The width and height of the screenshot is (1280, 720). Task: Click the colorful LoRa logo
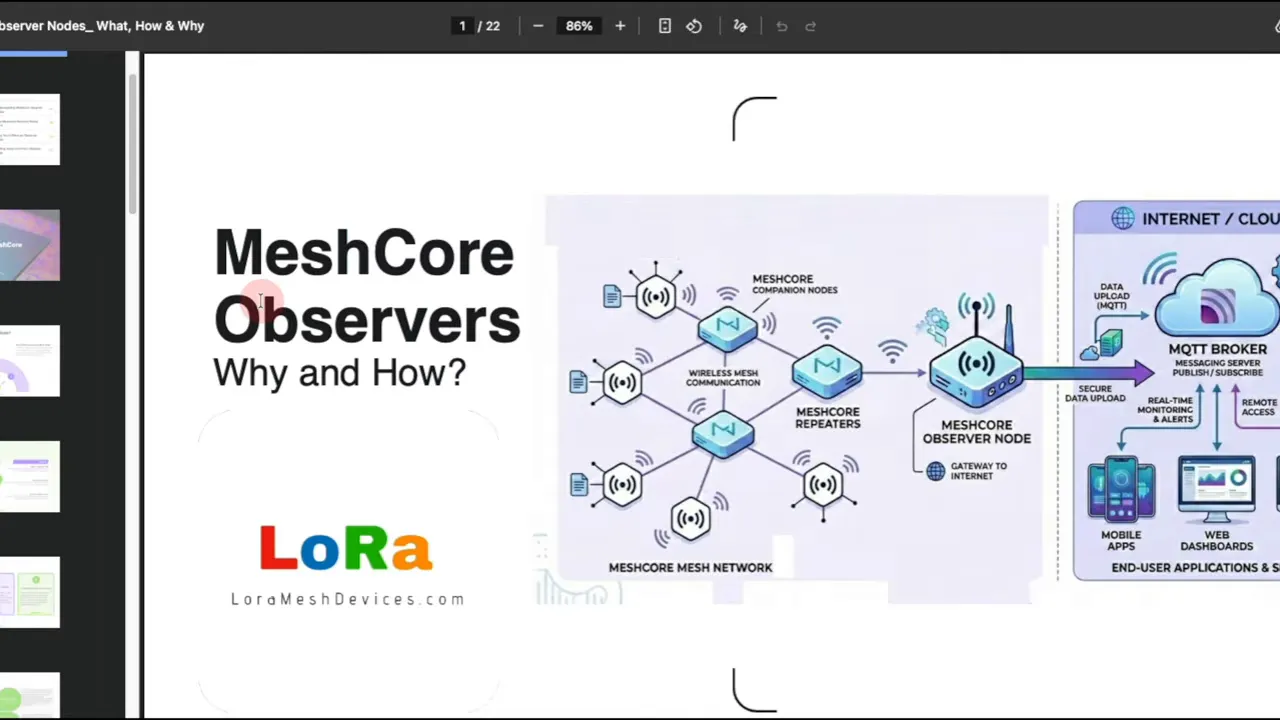346,548
